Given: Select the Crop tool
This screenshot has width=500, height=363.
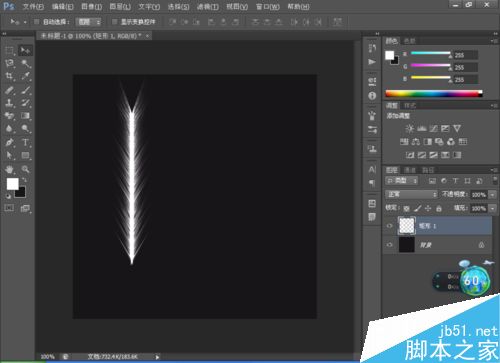Looking at the screenshot, I should (9, 76).
